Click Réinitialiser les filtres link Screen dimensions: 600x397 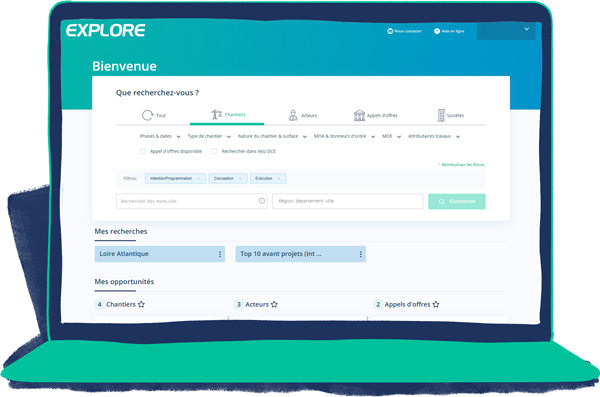click(x=461, y=165)
